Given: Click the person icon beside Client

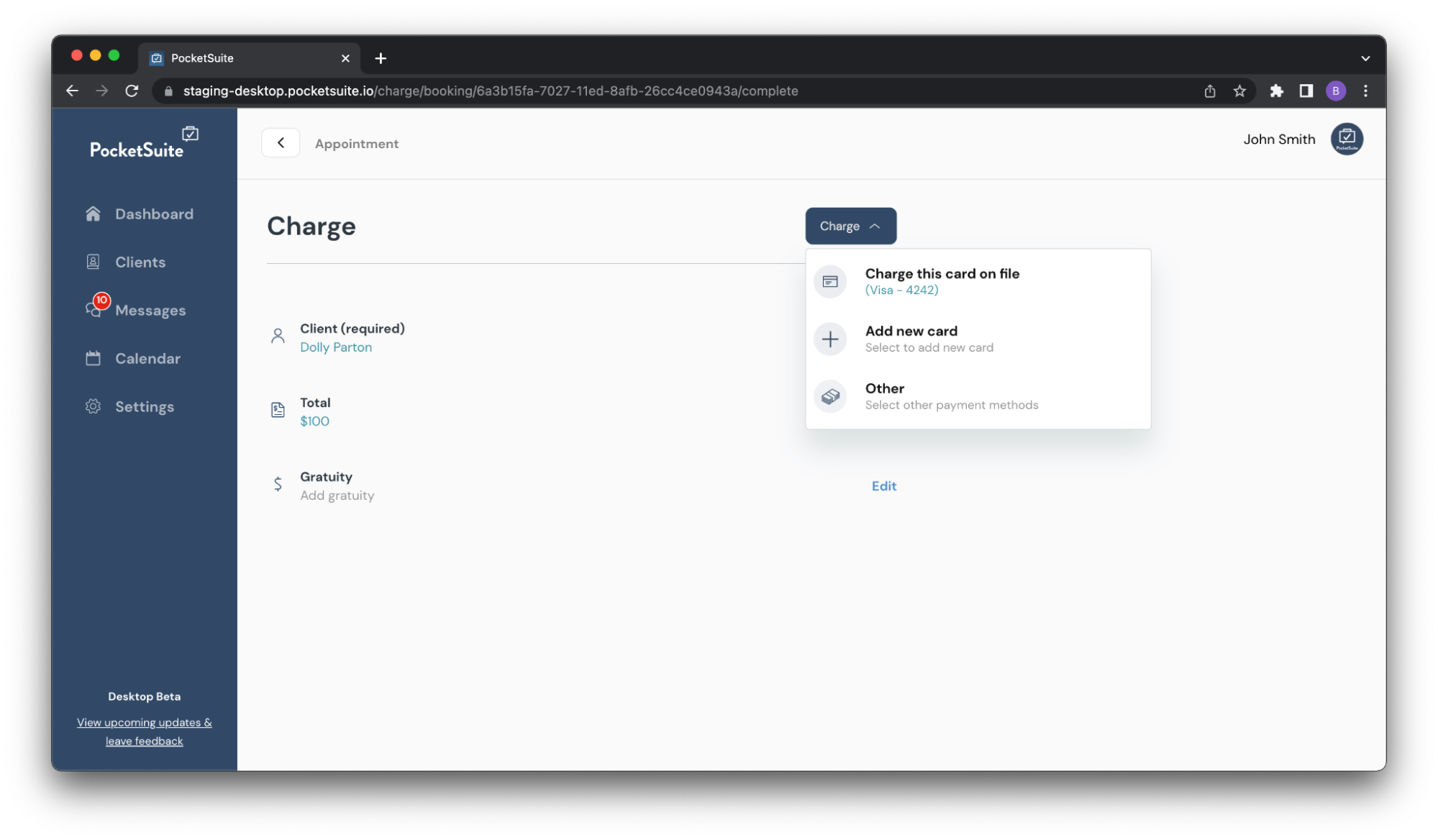Looking at the screenshot, I should coord(278,336).
